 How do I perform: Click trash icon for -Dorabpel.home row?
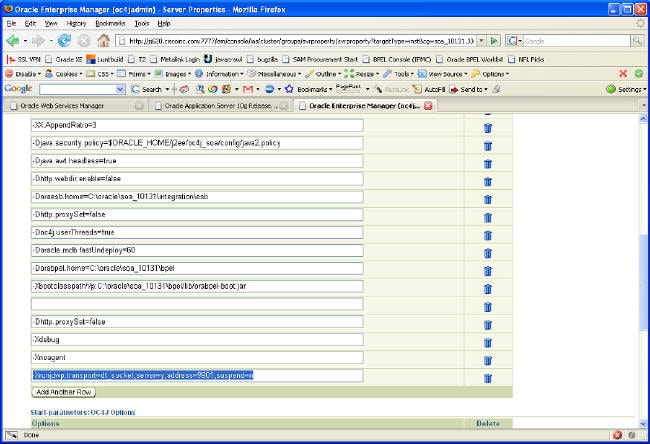click(488, 269)
